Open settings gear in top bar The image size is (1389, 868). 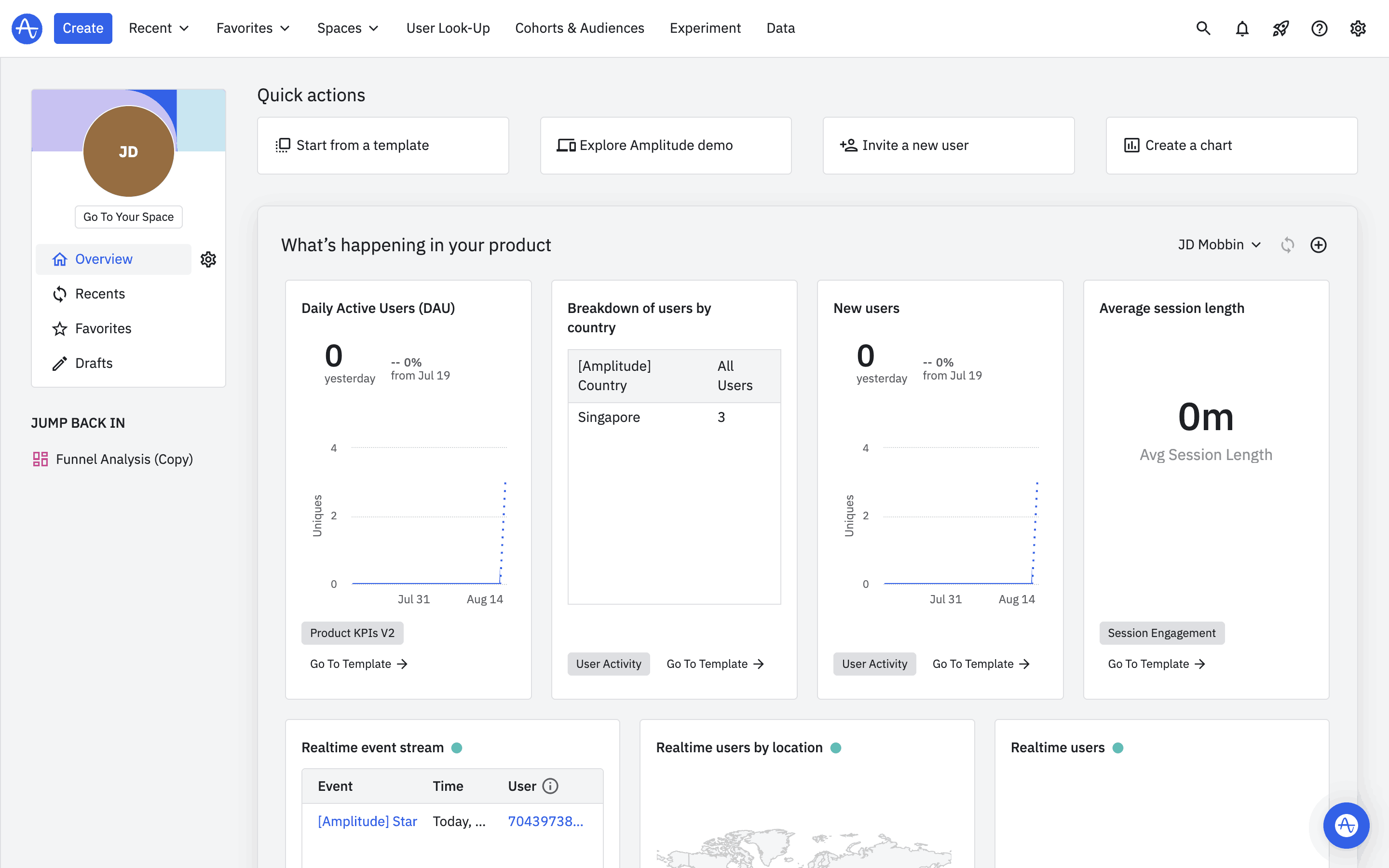[x=1358, y=28]
